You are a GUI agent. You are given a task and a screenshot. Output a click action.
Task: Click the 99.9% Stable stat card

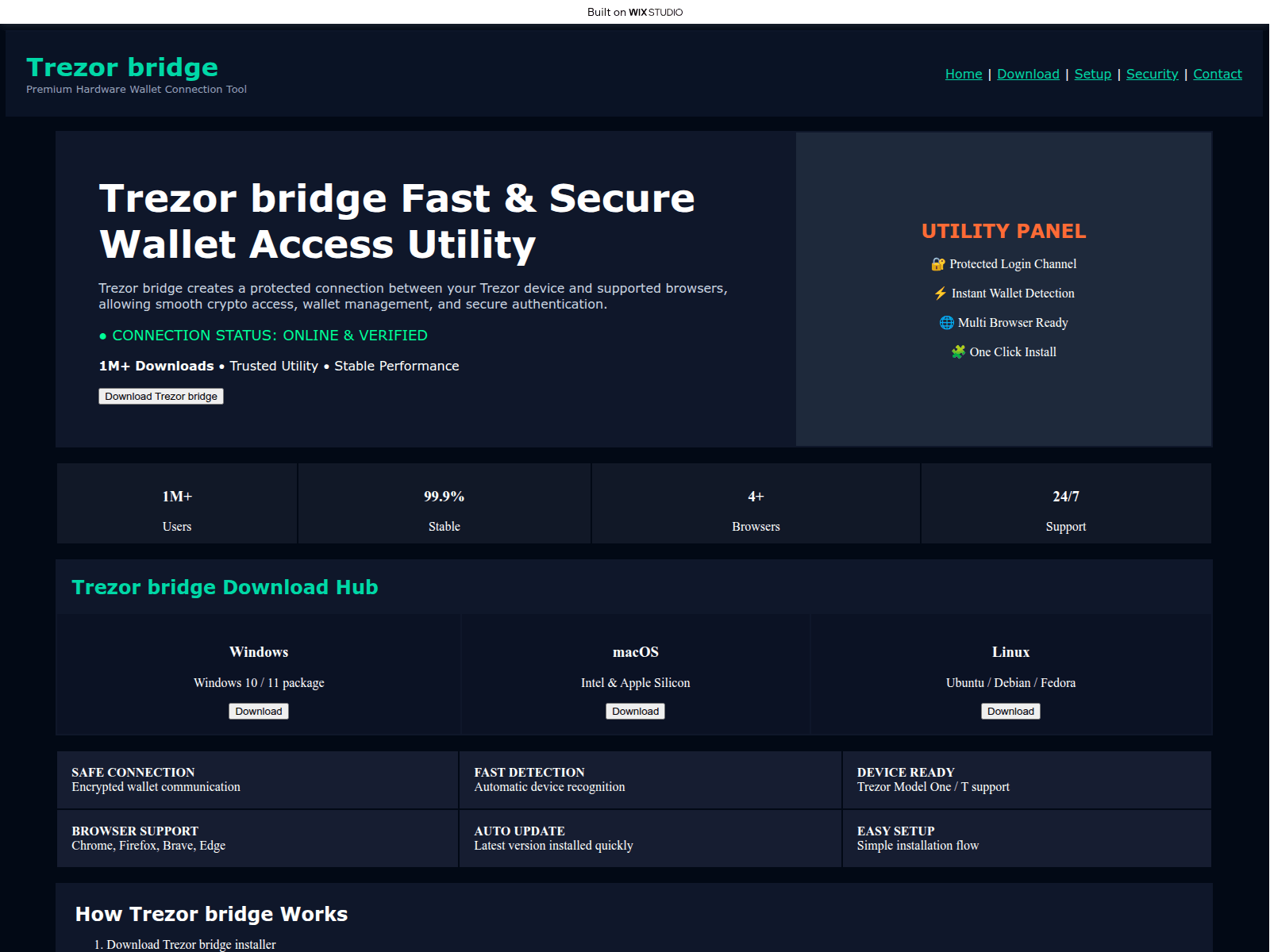click(444, 504)
